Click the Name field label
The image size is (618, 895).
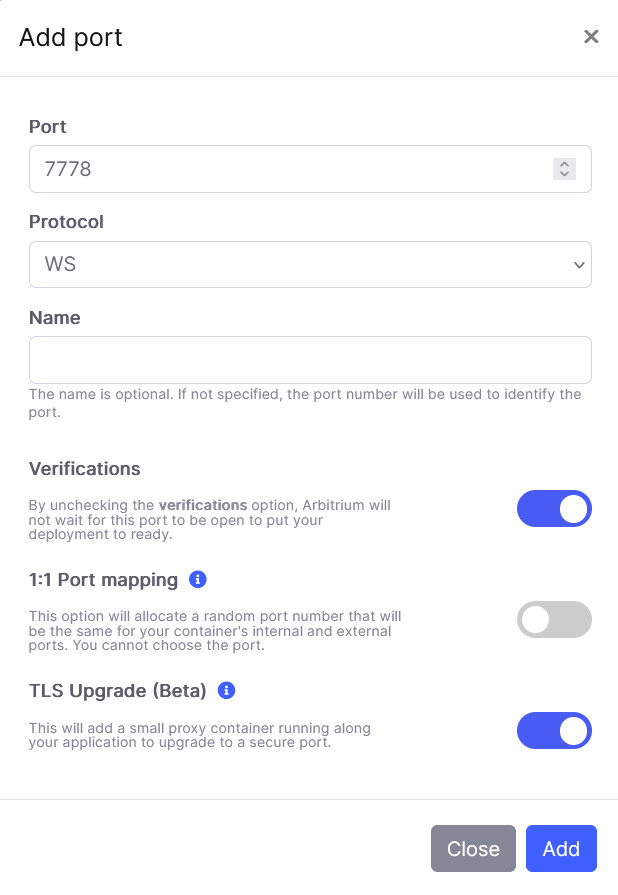point(54,318)
